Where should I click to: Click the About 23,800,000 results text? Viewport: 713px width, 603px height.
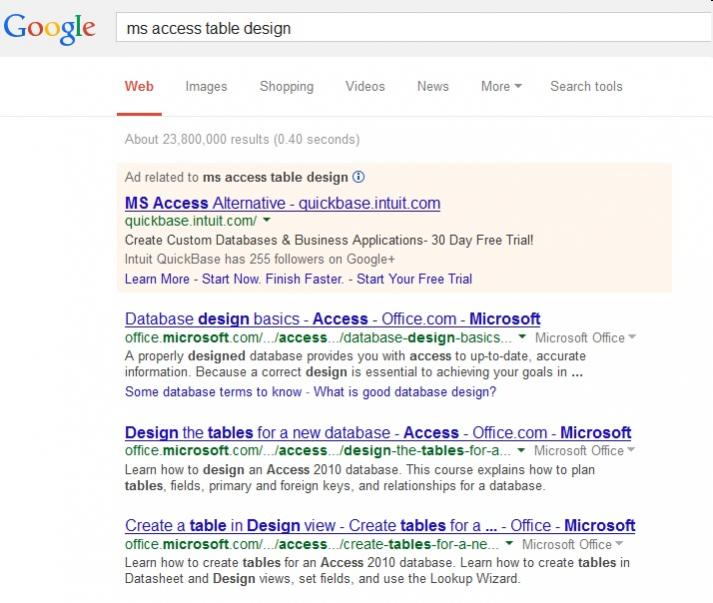(242, 139)
